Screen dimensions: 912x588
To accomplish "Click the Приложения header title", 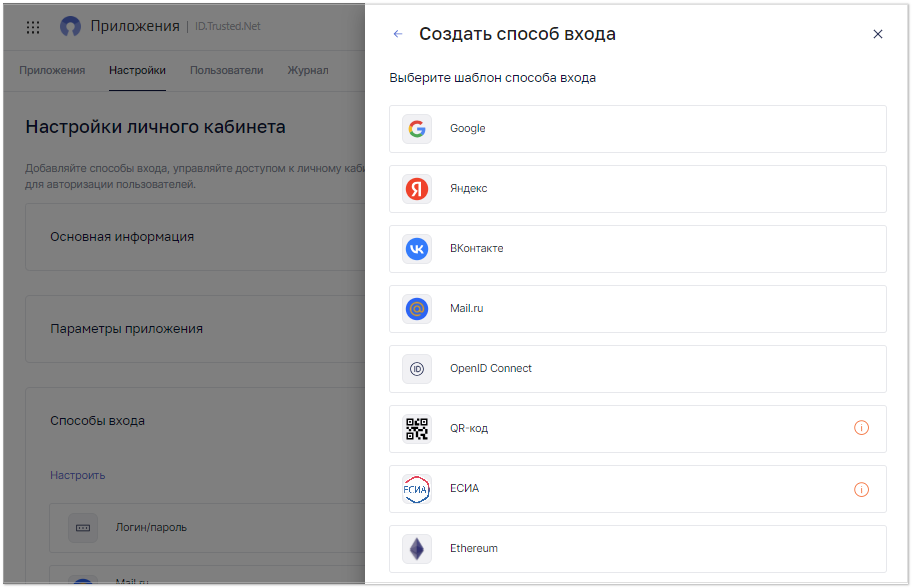I will click(x=135, y=26).
